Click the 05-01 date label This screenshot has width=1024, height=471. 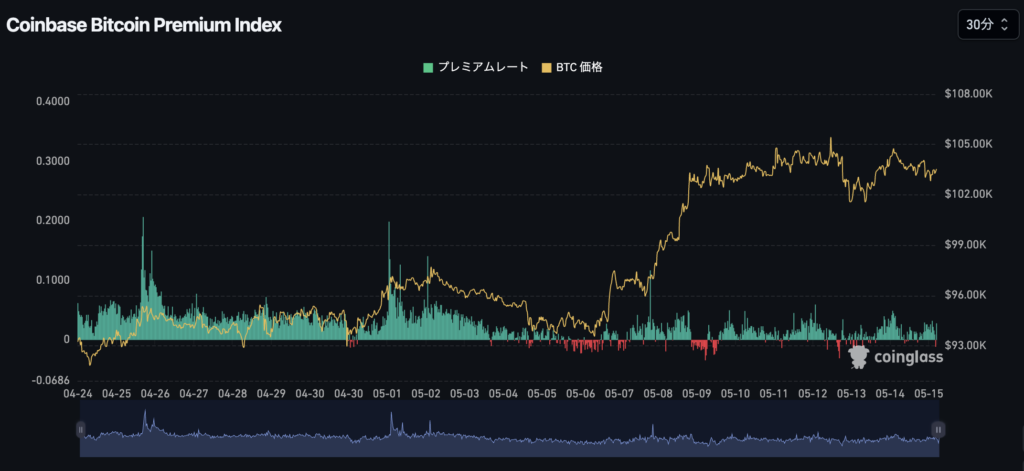[387, 394]
